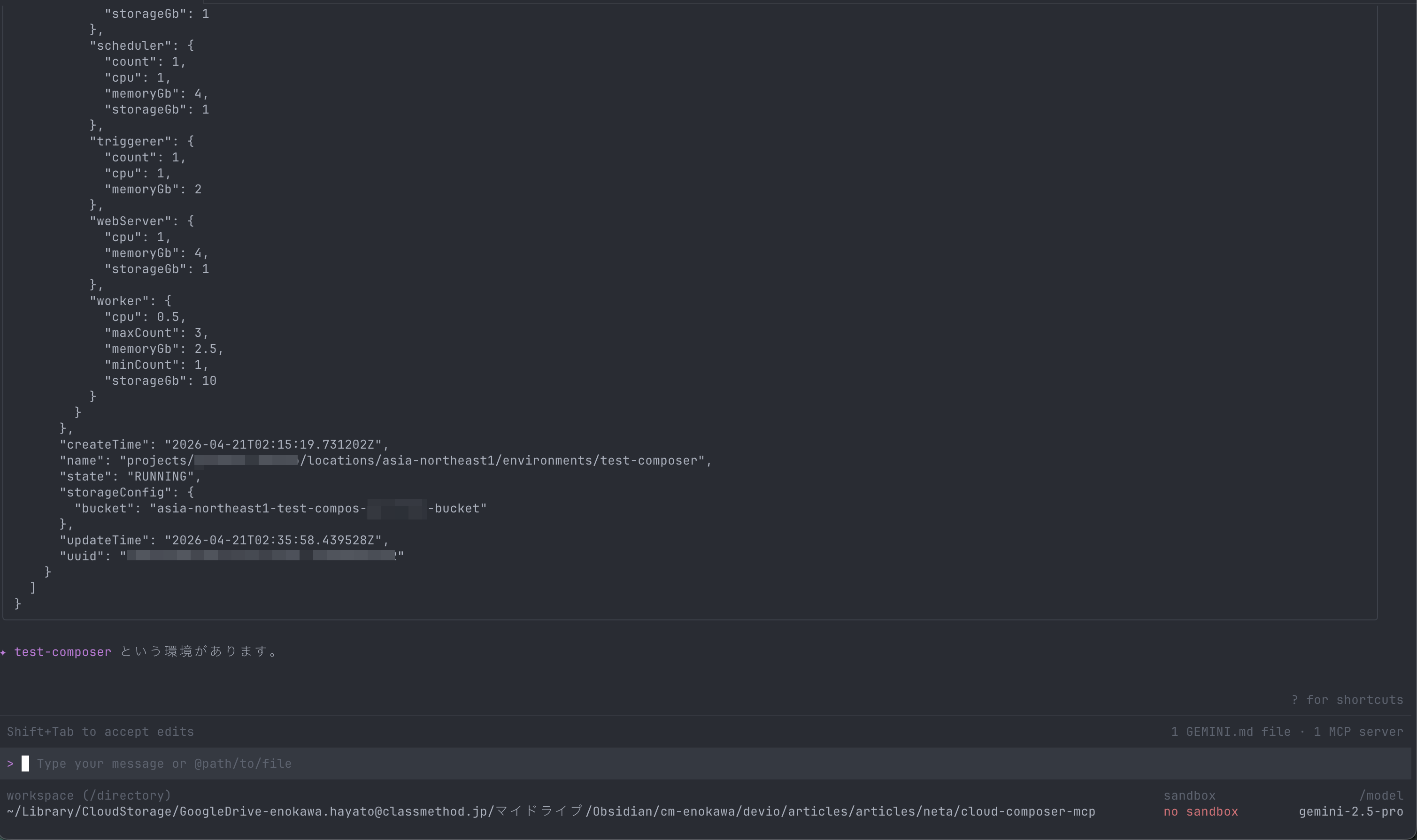
Task: Toggle Shift+Tab to accept edits mode
Action: (100, 731)
